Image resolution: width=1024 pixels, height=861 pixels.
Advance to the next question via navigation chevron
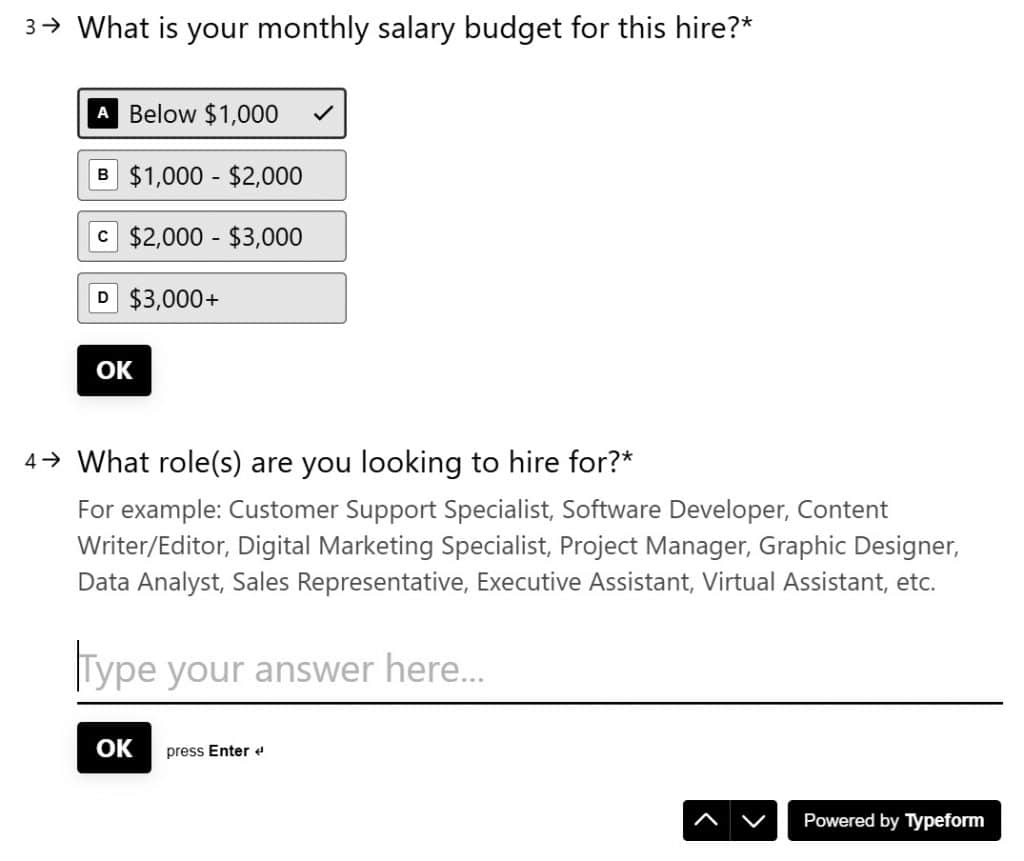click(752, 820)
